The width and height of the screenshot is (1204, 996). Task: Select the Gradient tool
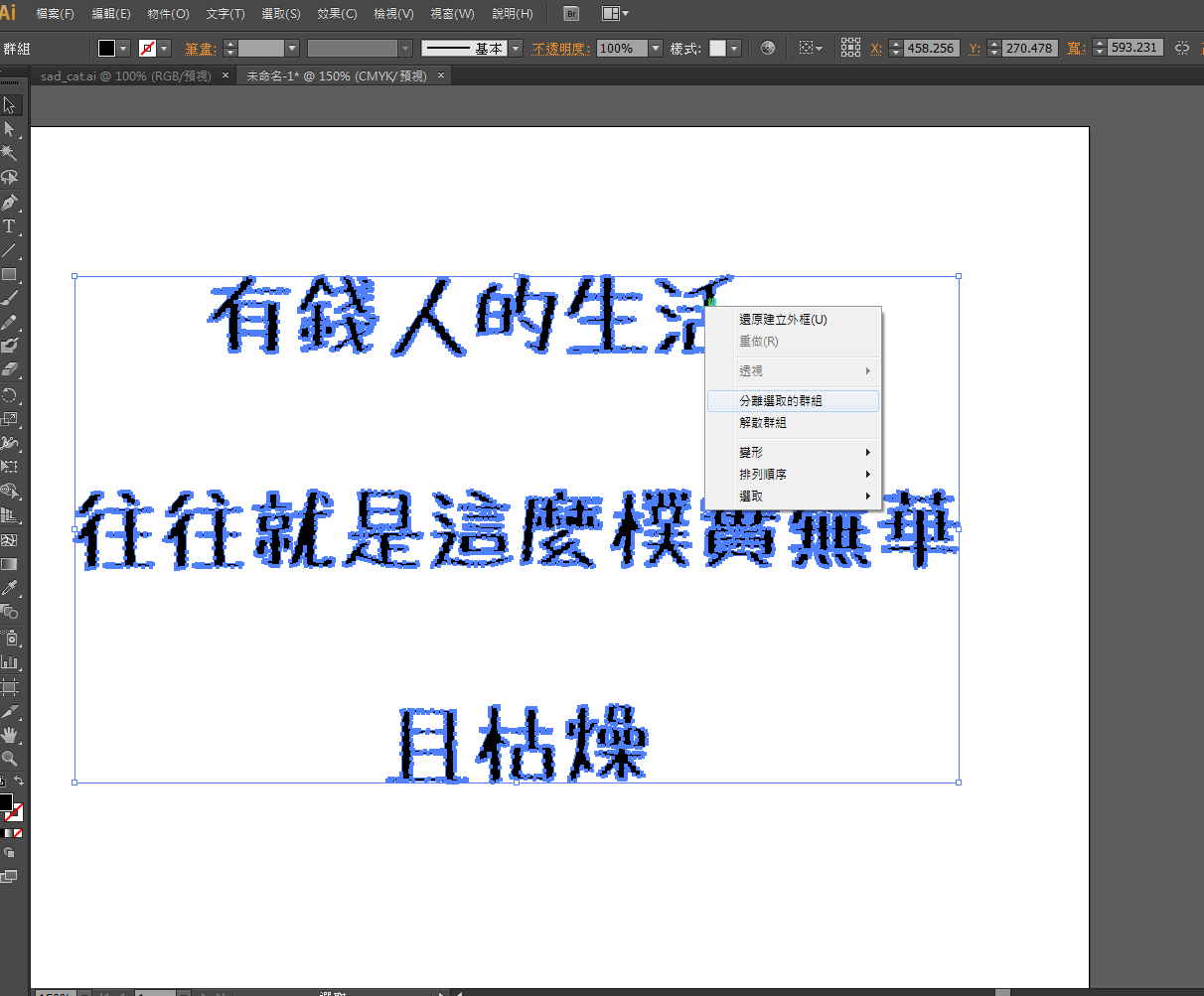point(9,564)
